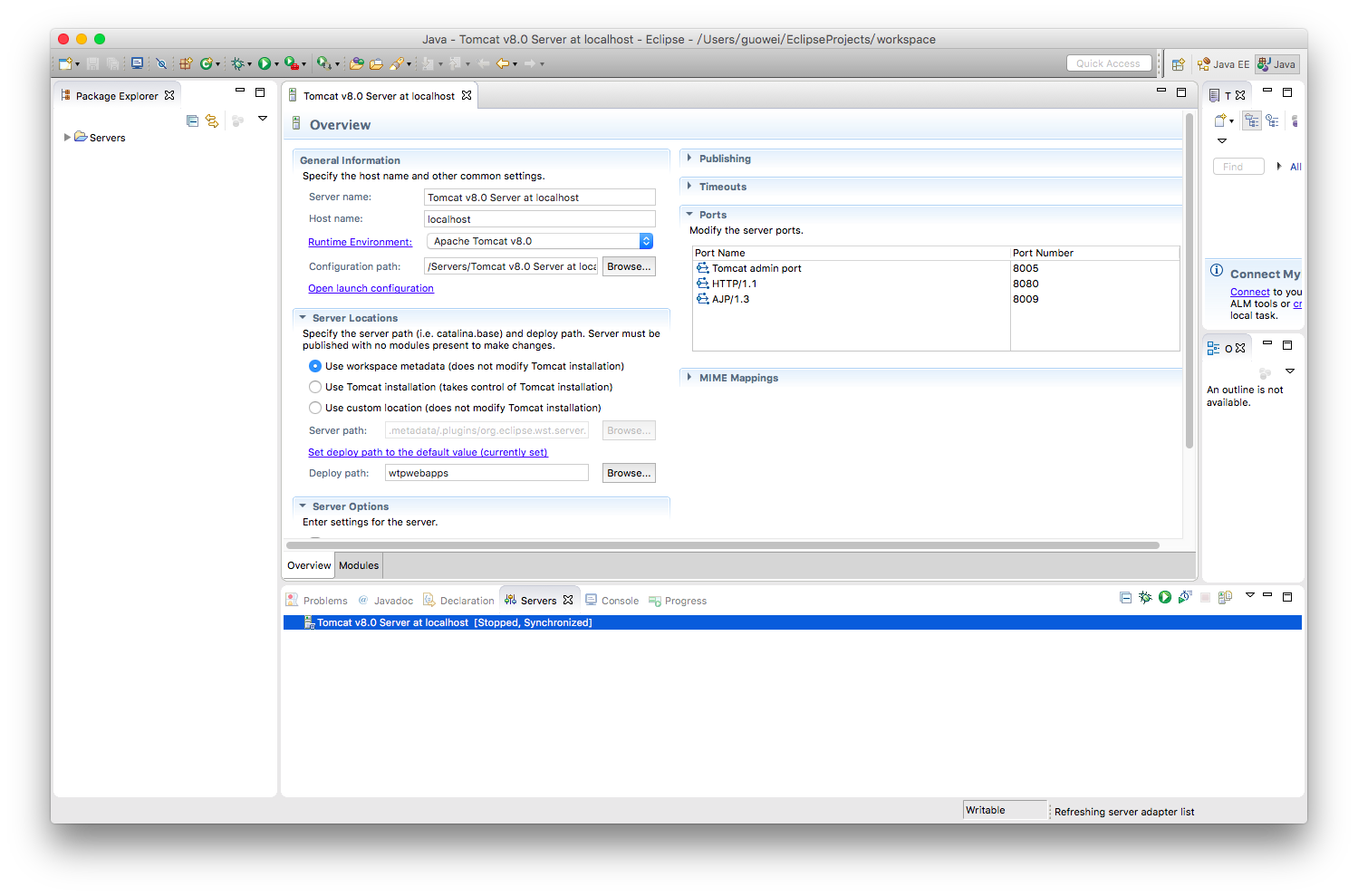
Task: Click the editor vertical scrollbar
Action: point(1189,281)
